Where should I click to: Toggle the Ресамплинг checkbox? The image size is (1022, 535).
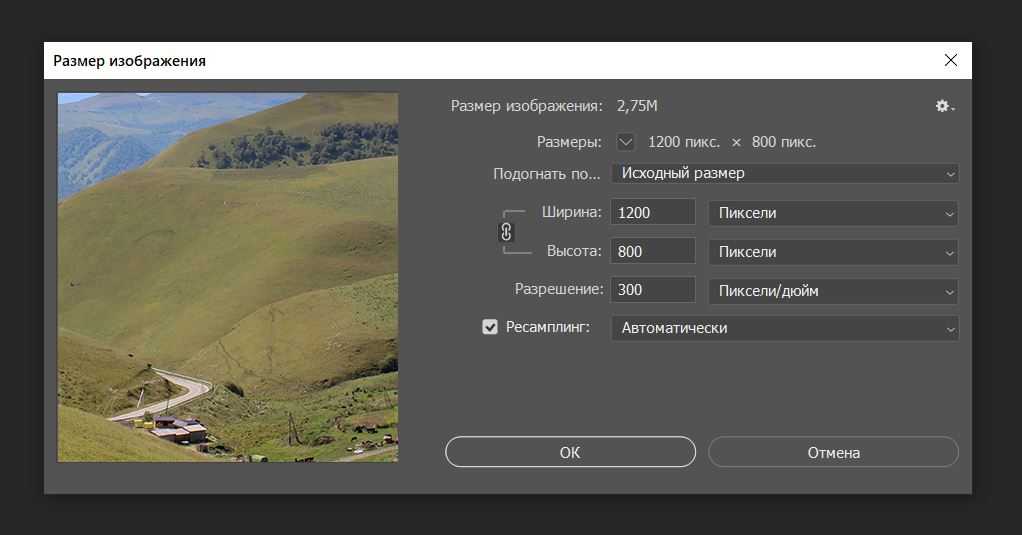[490, 327]
